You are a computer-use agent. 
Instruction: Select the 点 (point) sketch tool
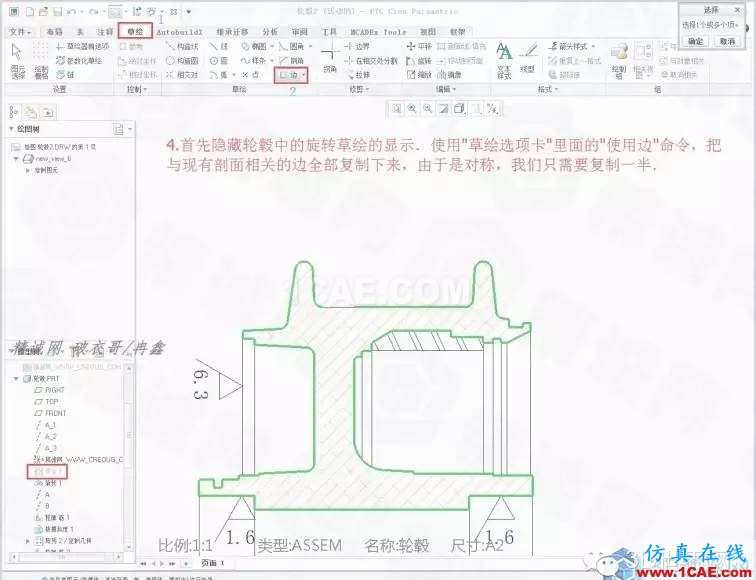[250, 75]
